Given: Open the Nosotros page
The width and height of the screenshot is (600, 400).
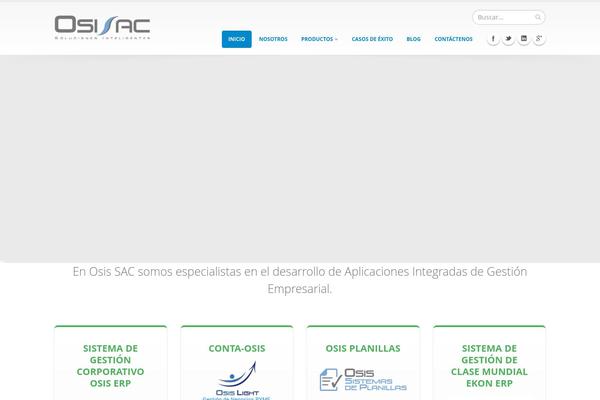Looking at the screenshot, I should [273, 39].
